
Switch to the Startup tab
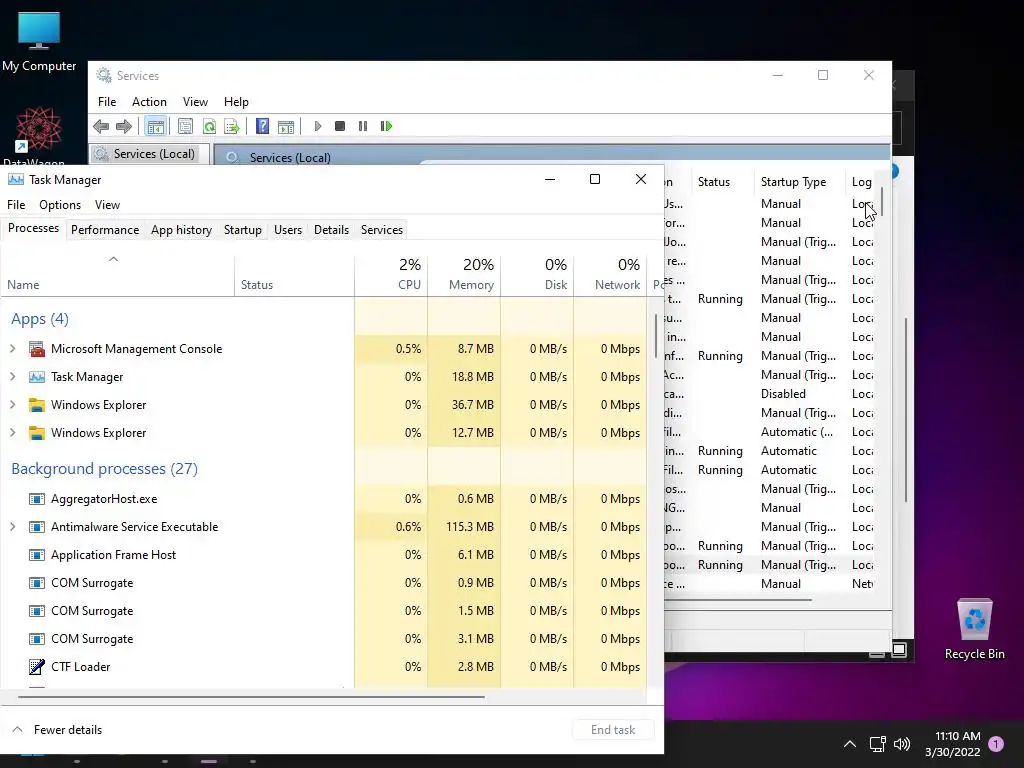tap(242, 230)
